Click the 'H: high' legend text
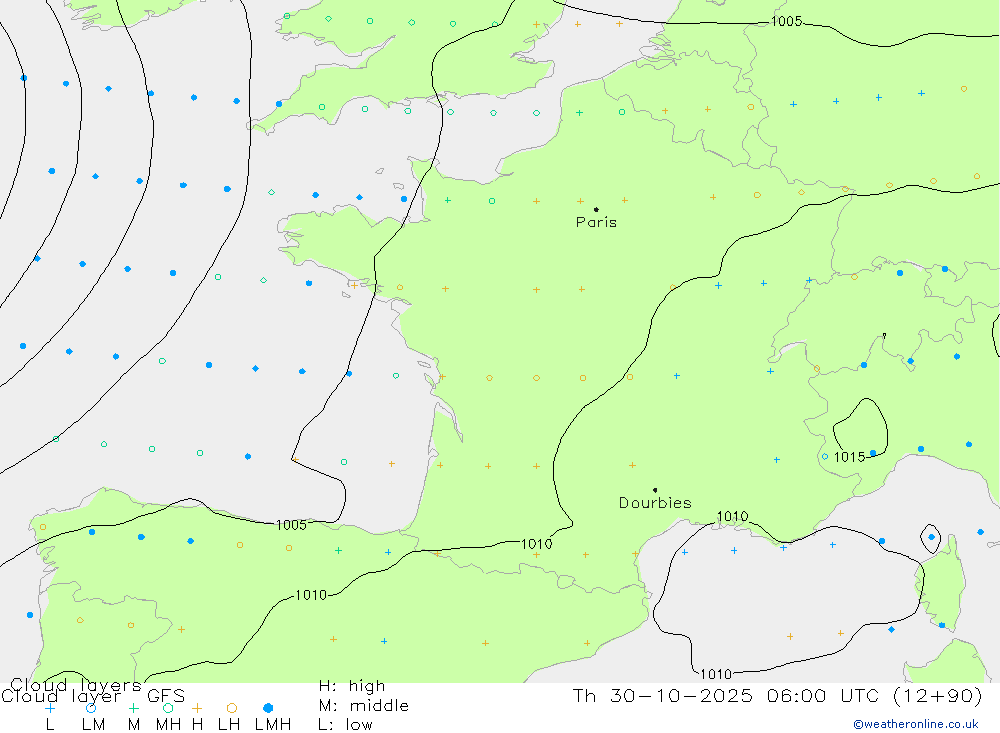Image resolution: width=1000 pixels, height=733 pixels. pyautogui.click(x=351, y=686)
